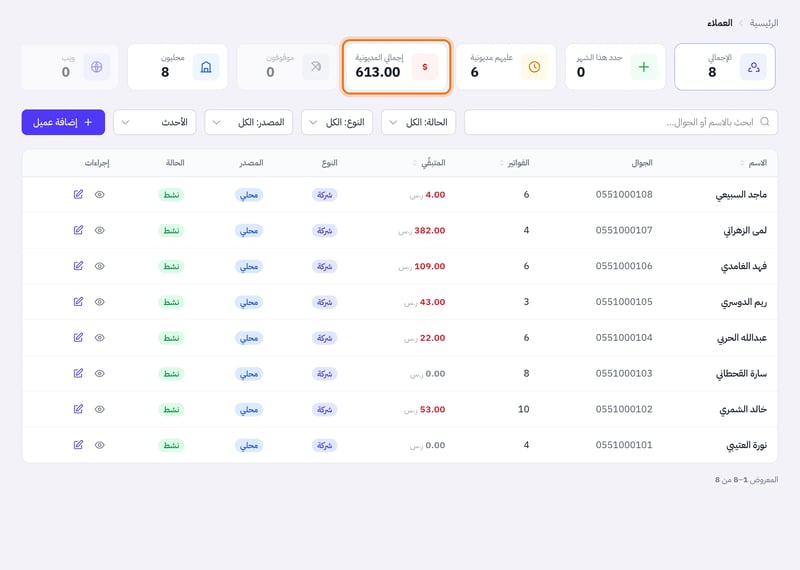
Task: Sort table by الاسم column
Action: click(754, 163)
